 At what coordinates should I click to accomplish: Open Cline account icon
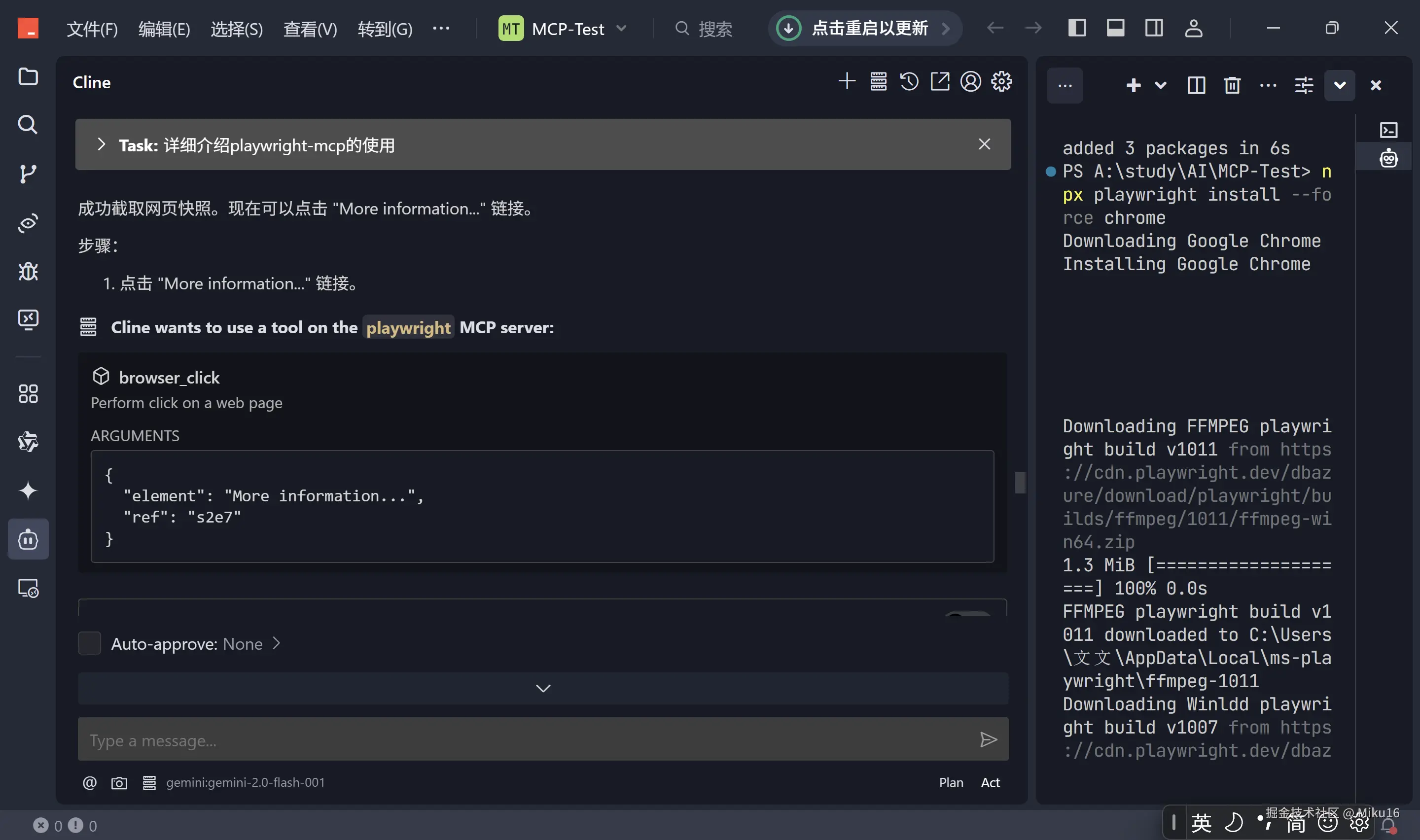click(970, 82)
